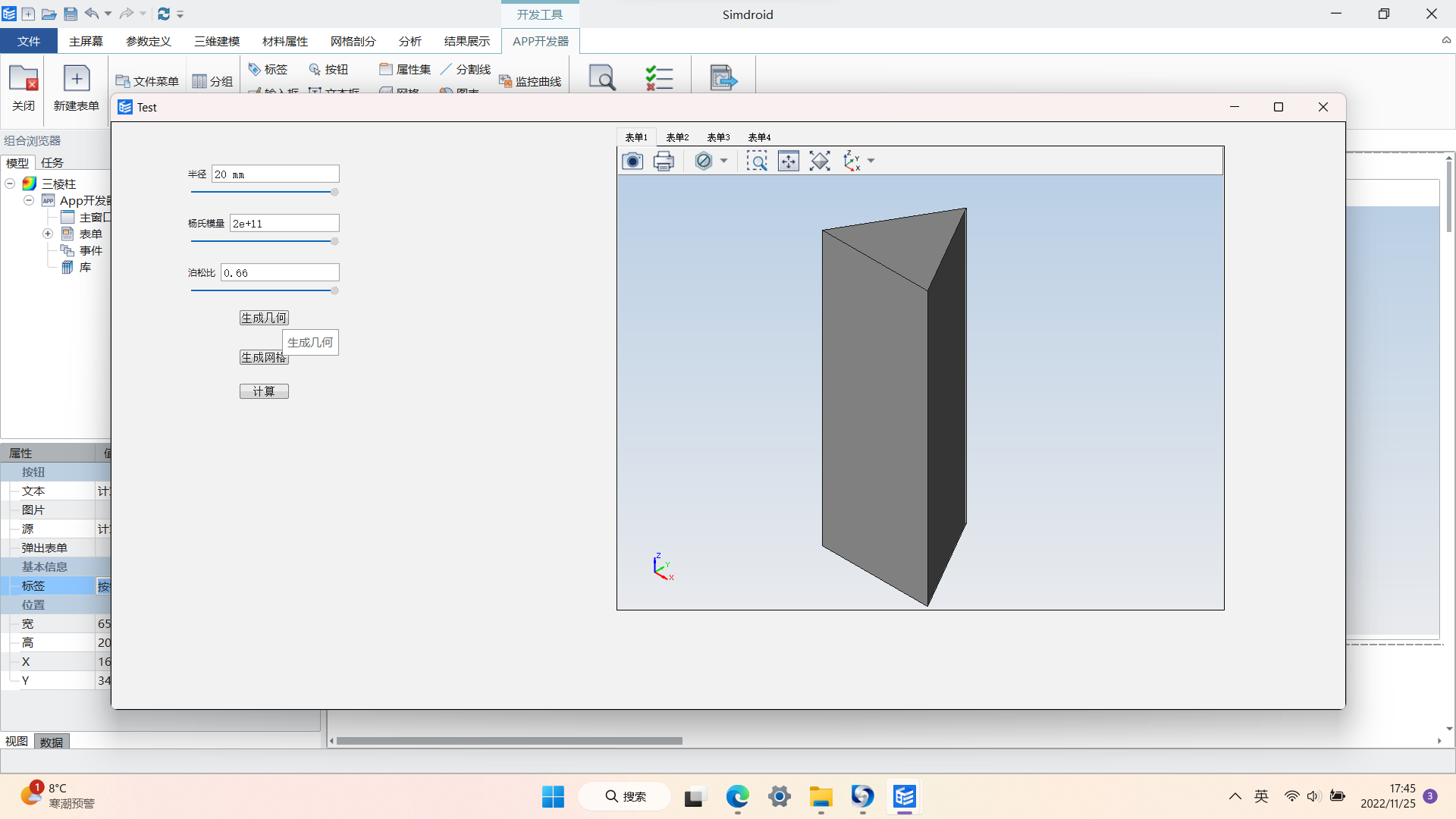Click the Group (分组) tool
The height and width of the screenshot is (819, 1456).
coord(212,81)
